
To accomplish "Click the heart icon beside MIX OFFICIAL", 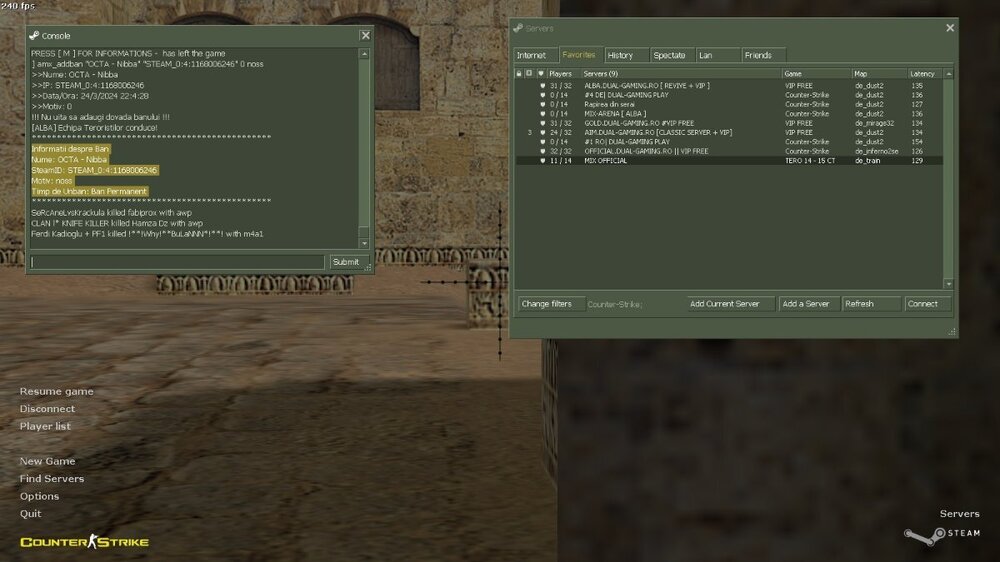I will 541,160.
